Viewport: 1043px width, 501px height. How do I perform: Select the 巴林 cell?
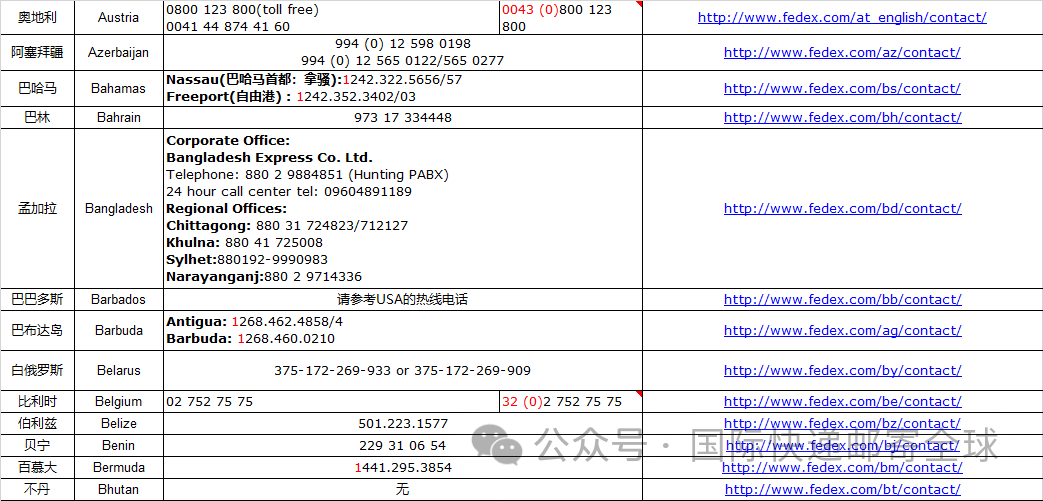pos(37,118)
